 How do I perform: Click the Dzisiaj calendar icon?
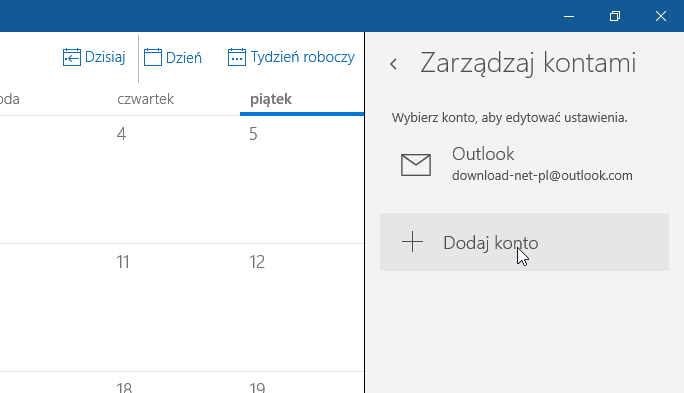pyautogui.click(x=72, y=57)
